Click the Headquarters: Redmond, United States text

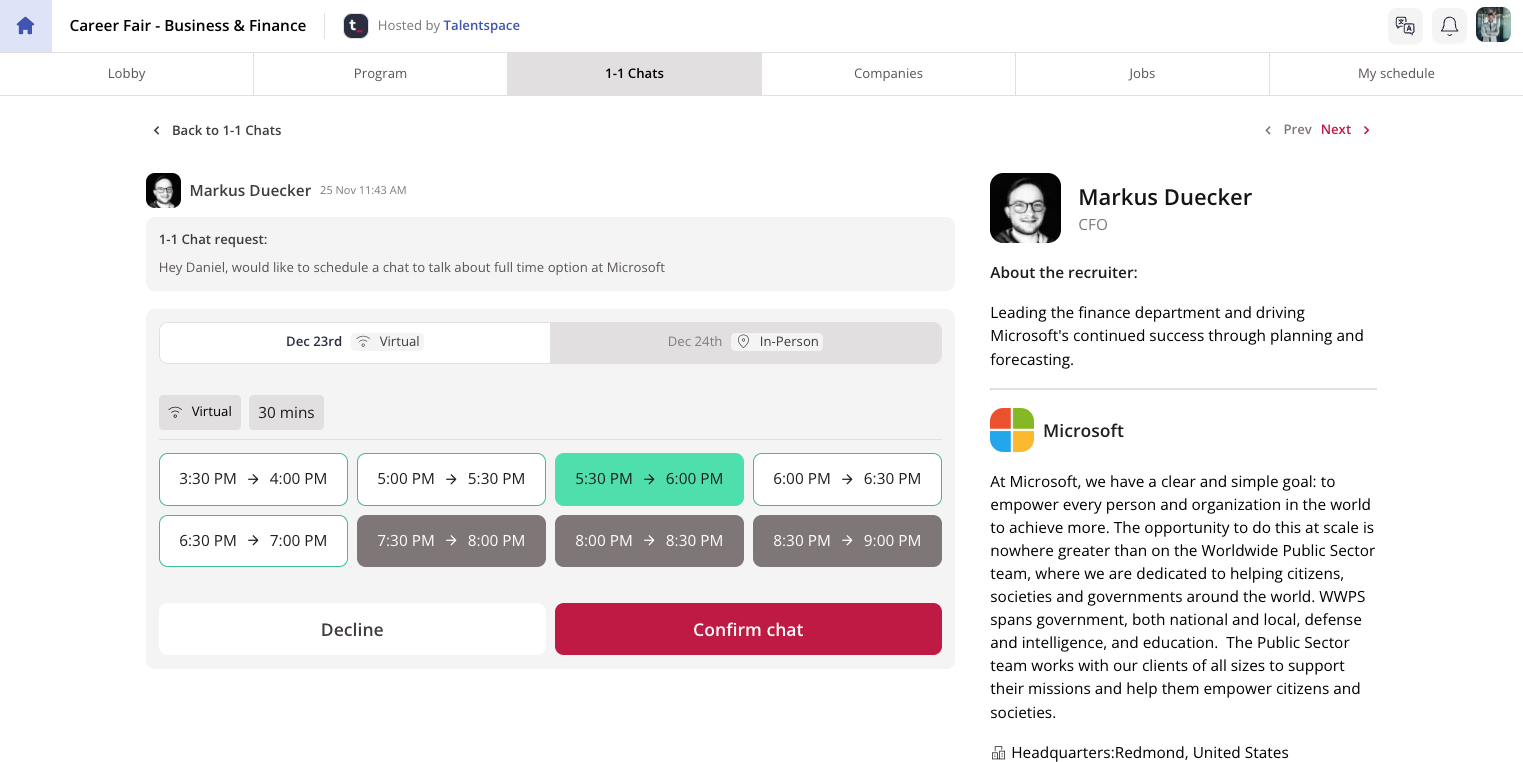[1150, 753]
